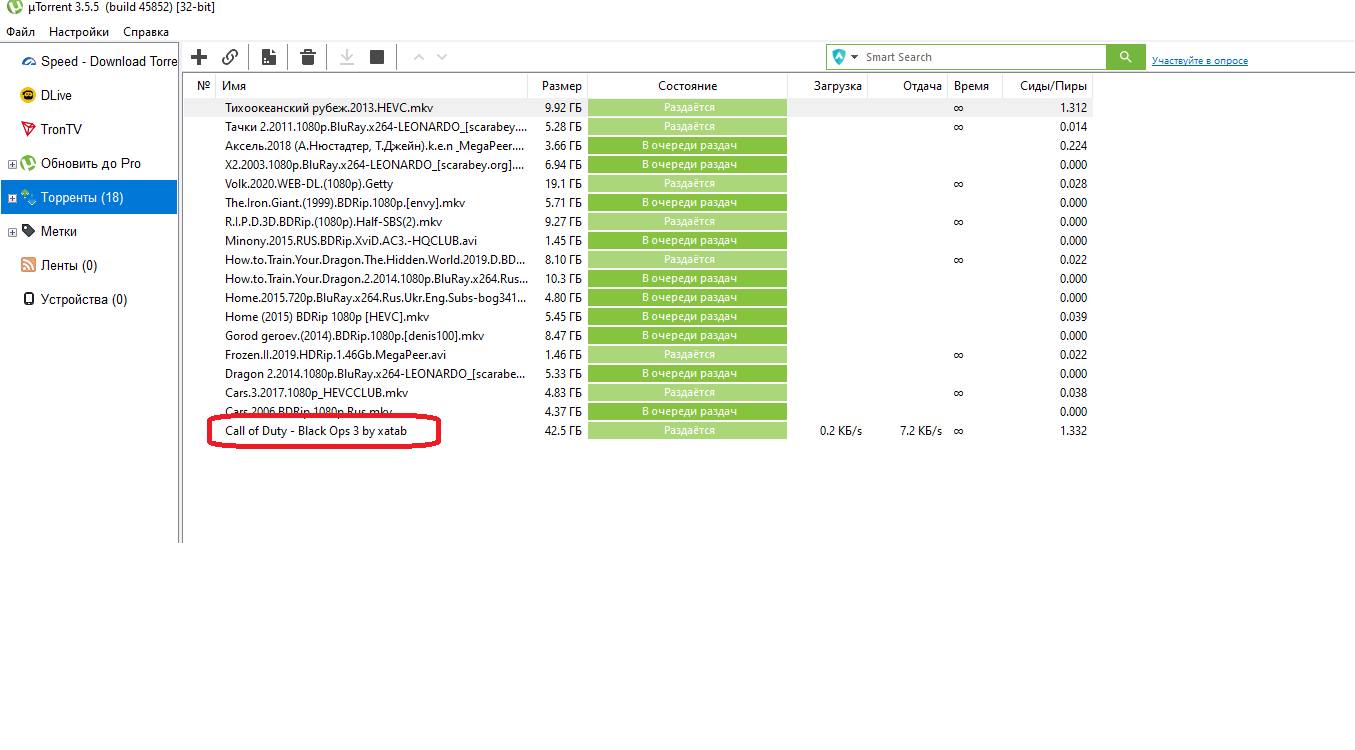Open Ленты (0) feeds item
This screenshot has height=750, width=1355.
point(59,265)
